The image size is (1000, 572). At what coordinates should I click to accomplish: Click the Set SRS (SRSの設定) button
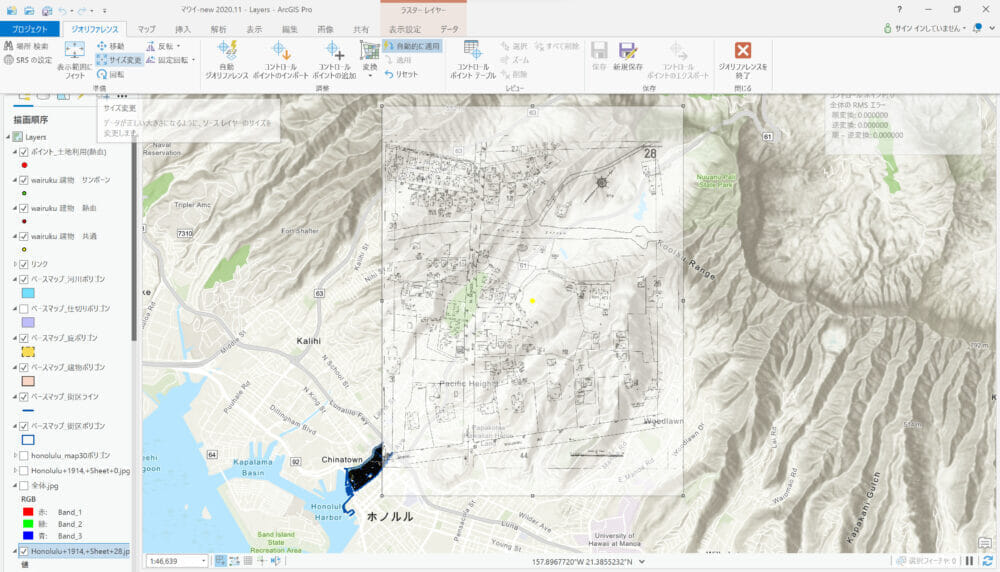pyautogui.click(x=28, y=60)
